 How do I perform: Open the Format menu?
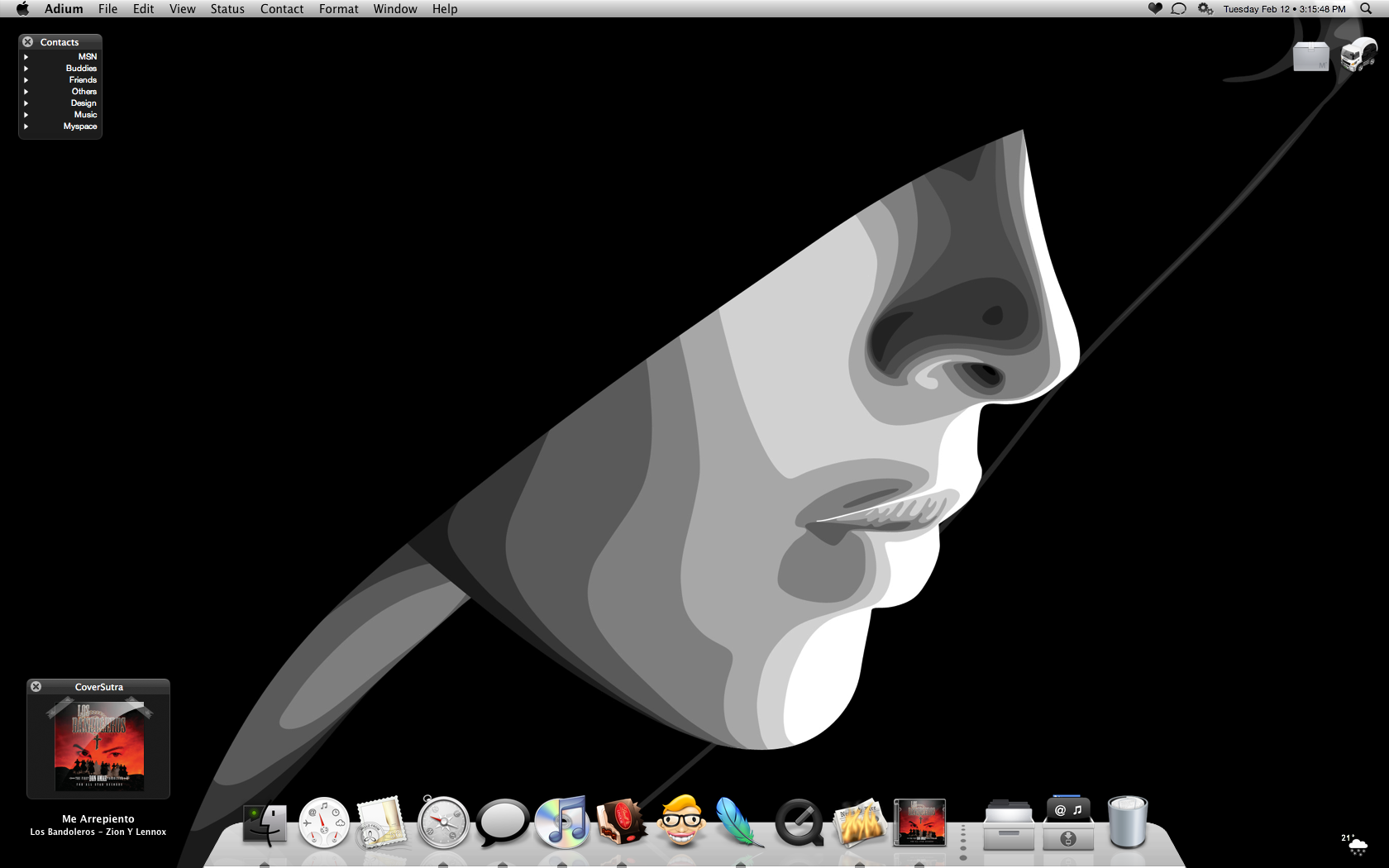[x=339, y=8]
